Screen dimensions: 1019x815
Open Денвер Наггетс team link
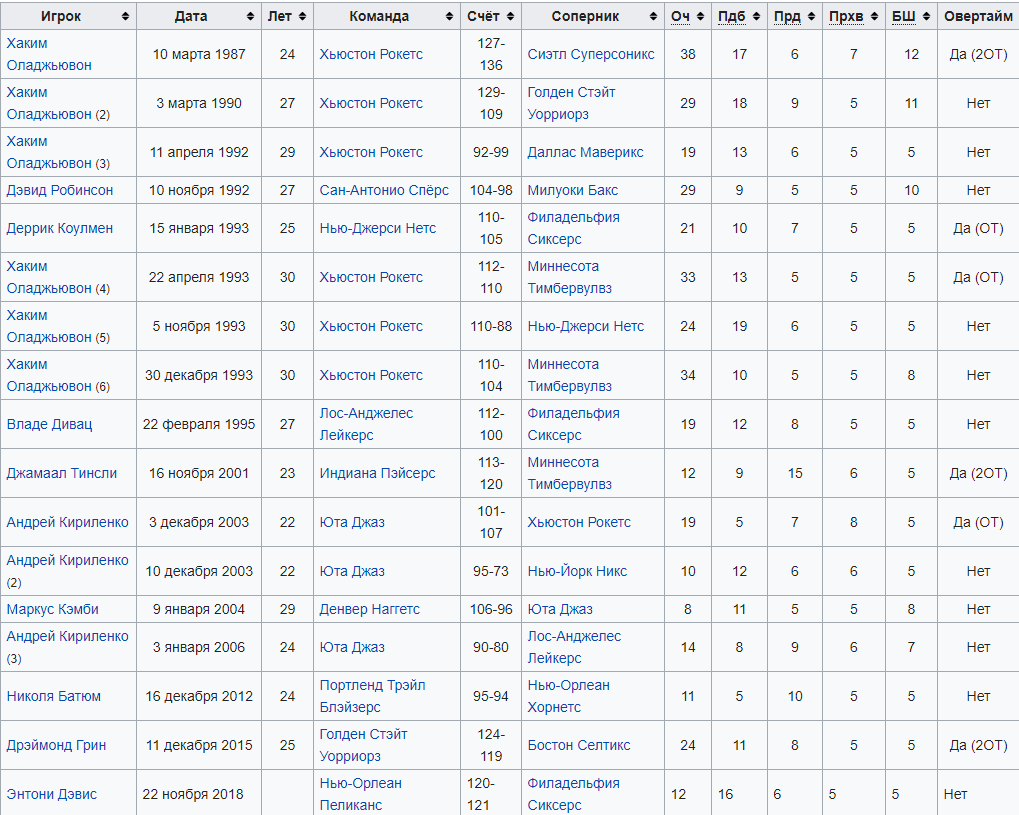coord(370,609)
